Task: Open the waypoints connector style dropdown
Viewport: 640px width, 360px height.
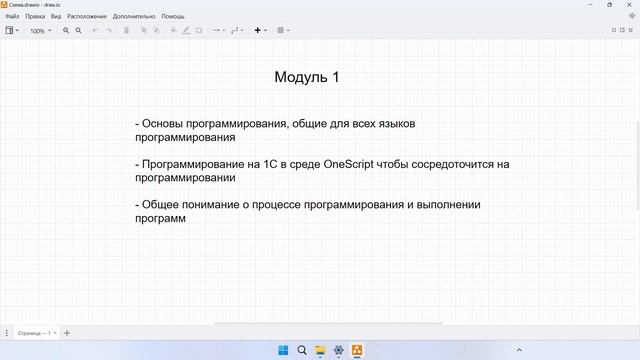Action: [237, 31]
